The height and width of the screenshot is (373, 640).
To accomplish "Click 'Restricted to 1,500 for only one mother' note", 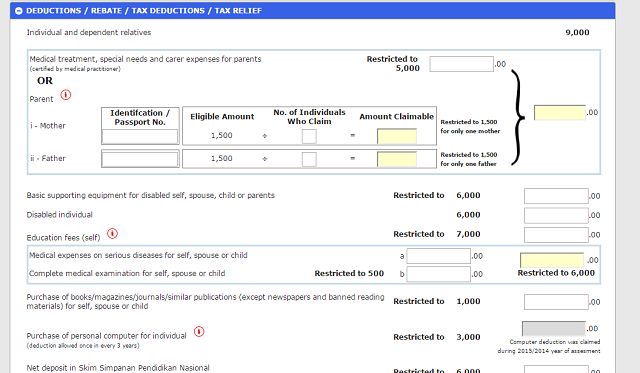I will (470, 127).
